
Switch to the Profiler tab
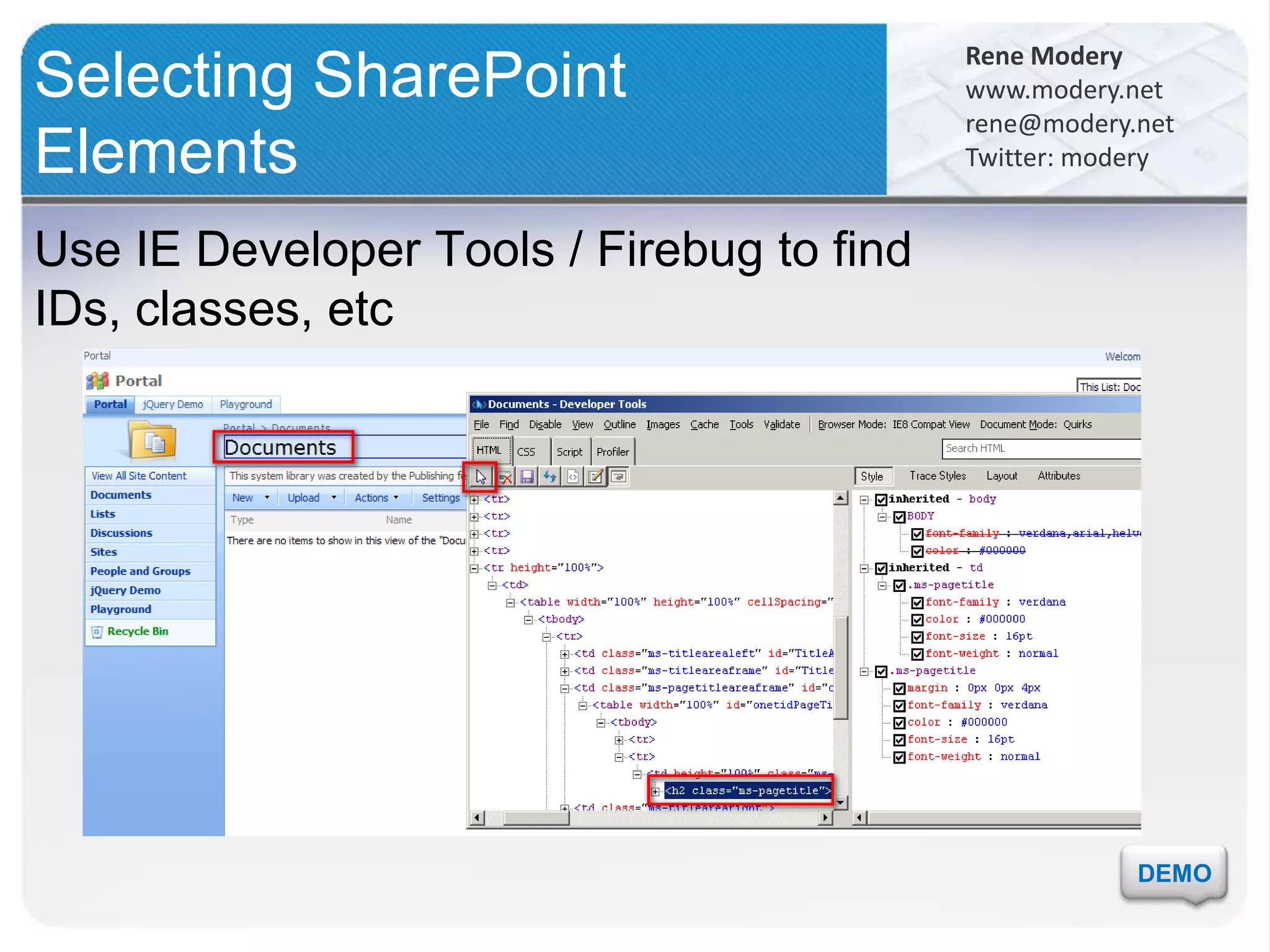(613, 452)
